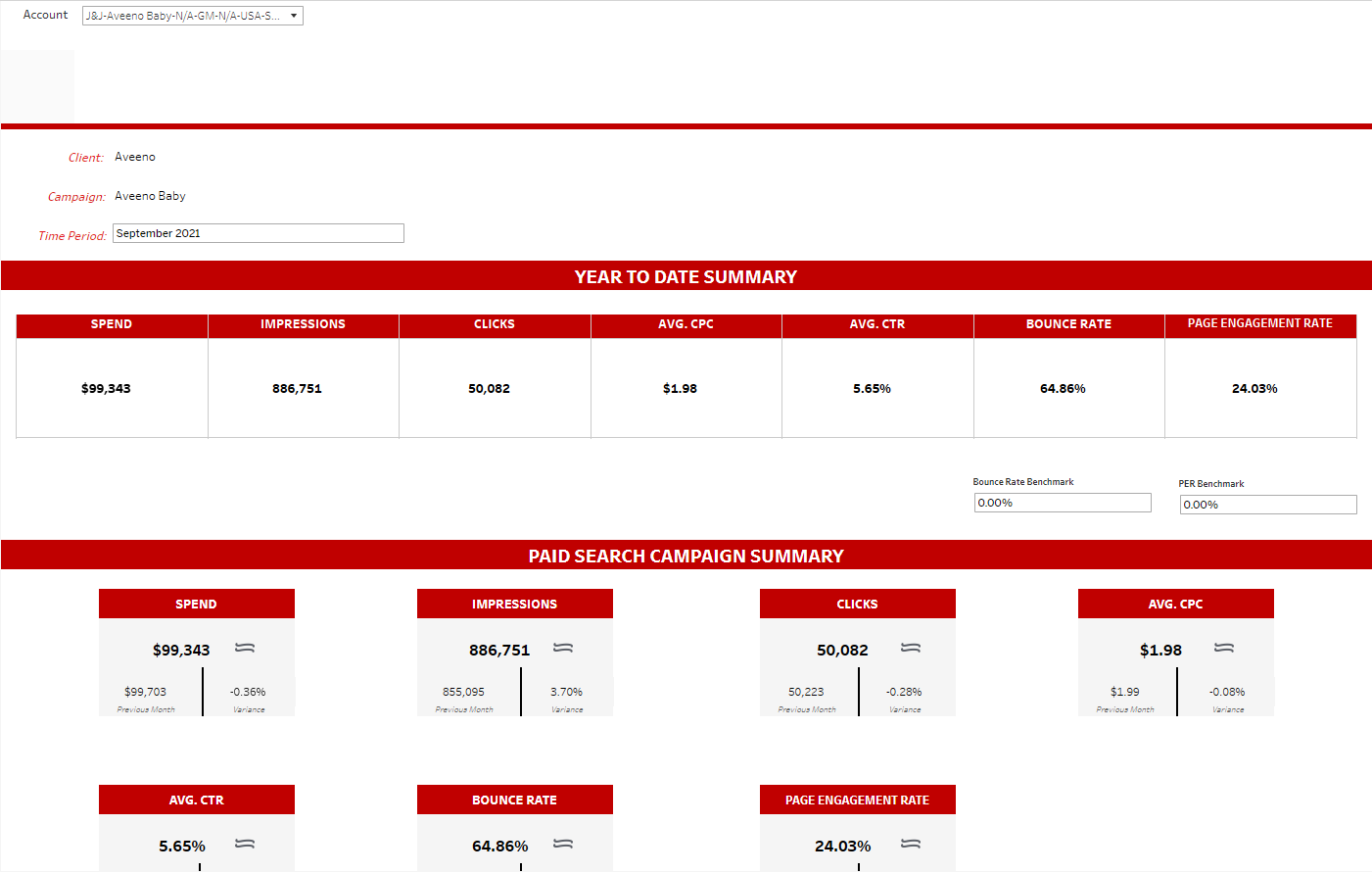The height and width of the screenshot is (873, 1372).
Task: Click trend icon beside Bounce Rate 64.86% card
Action: [563, 845]
